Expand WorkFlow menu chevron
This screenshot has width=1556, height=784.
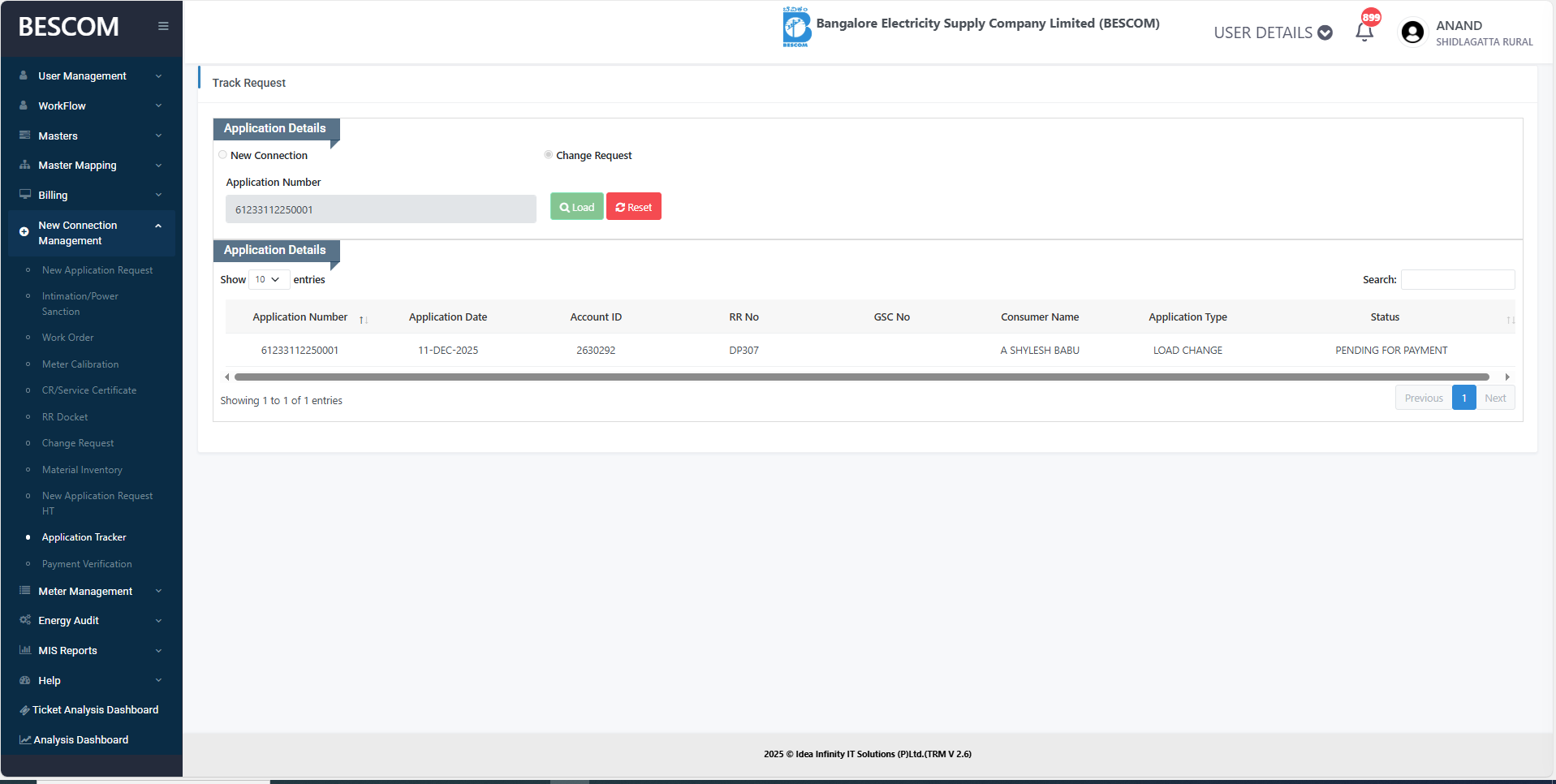coord(158,106)
